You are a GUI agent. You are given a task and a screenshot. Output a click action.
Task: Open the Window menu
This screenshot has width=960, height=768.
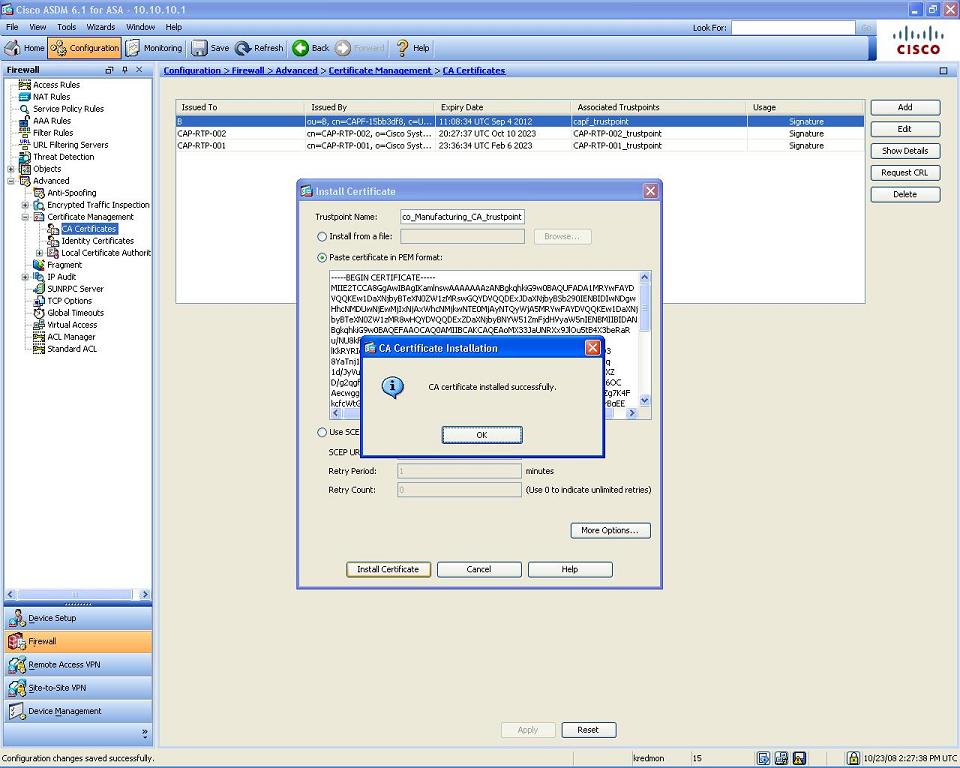[x=140, y=27]
